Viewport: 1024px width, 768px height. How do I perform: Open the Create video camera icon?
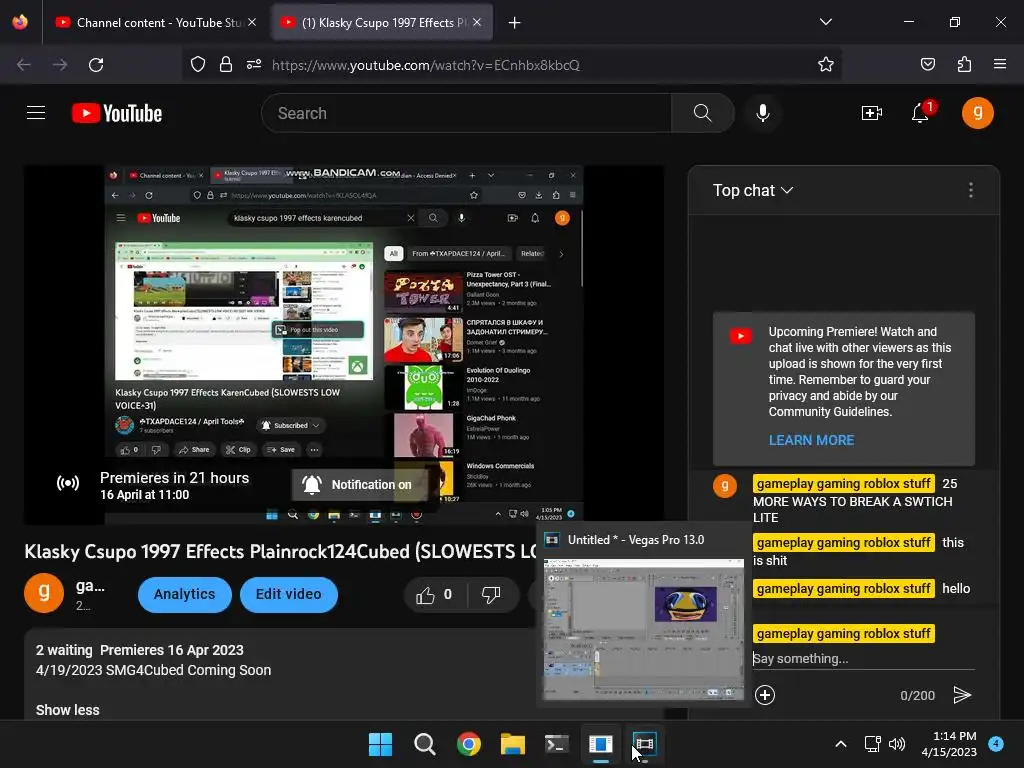[872, 113]
